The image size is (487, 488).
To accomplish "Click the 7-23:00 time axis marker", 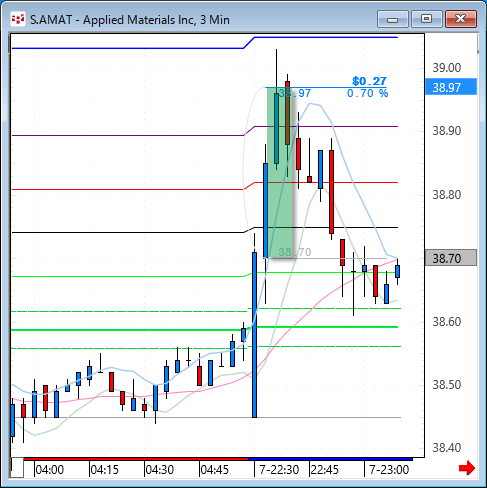I will [x=389, y=470].
